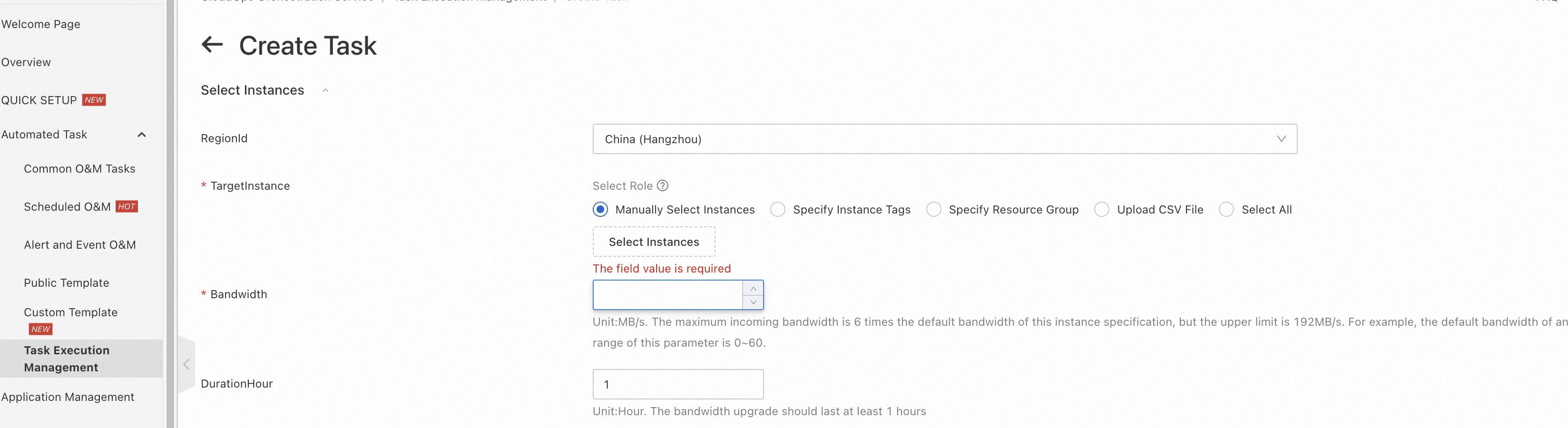Focus the Bandwidth input field

(667, 295)
